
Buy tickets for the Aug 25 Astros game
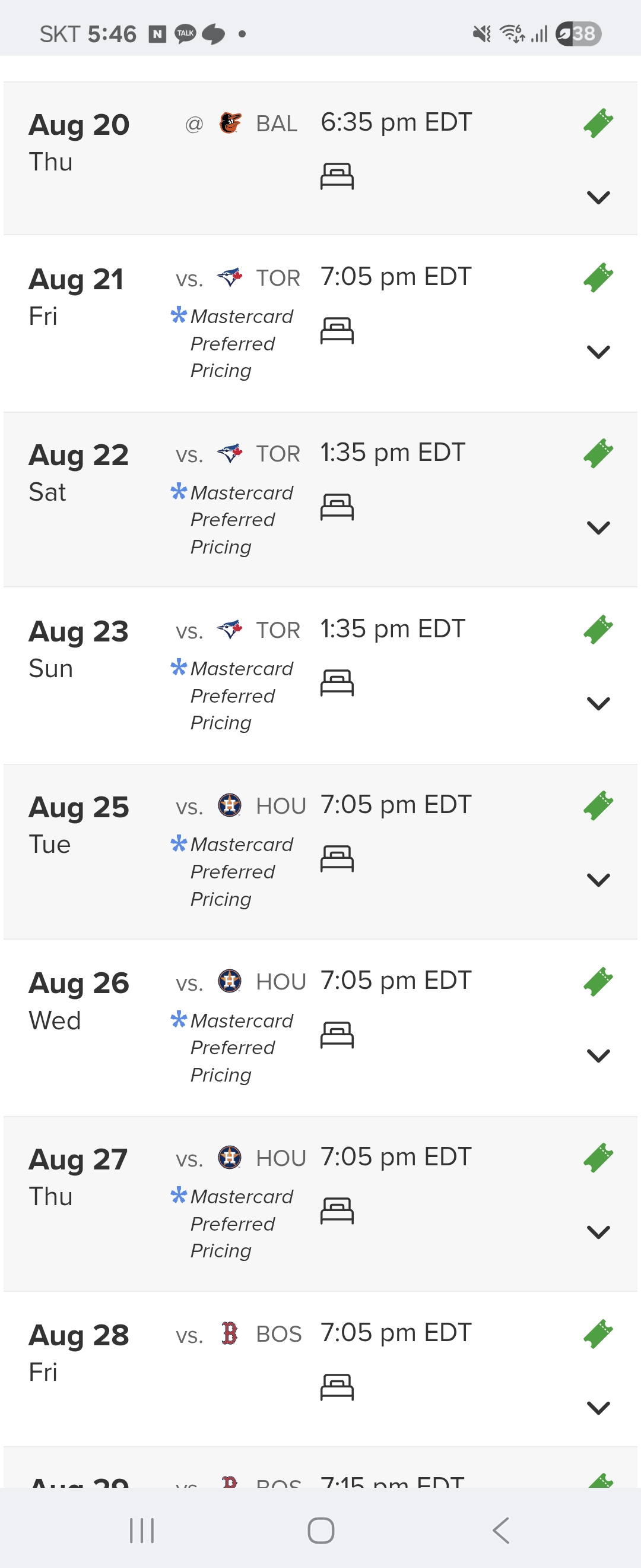tap(598, 805)
